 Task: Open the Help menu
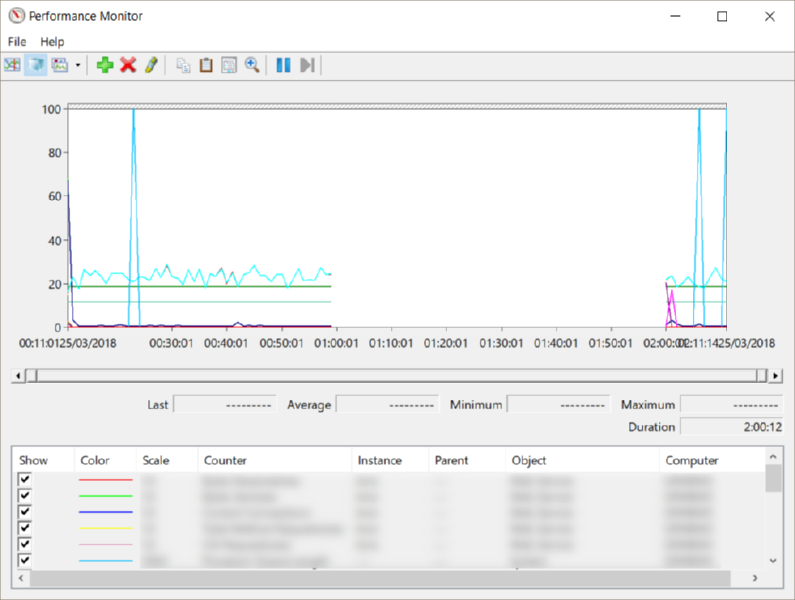(52, 42)
